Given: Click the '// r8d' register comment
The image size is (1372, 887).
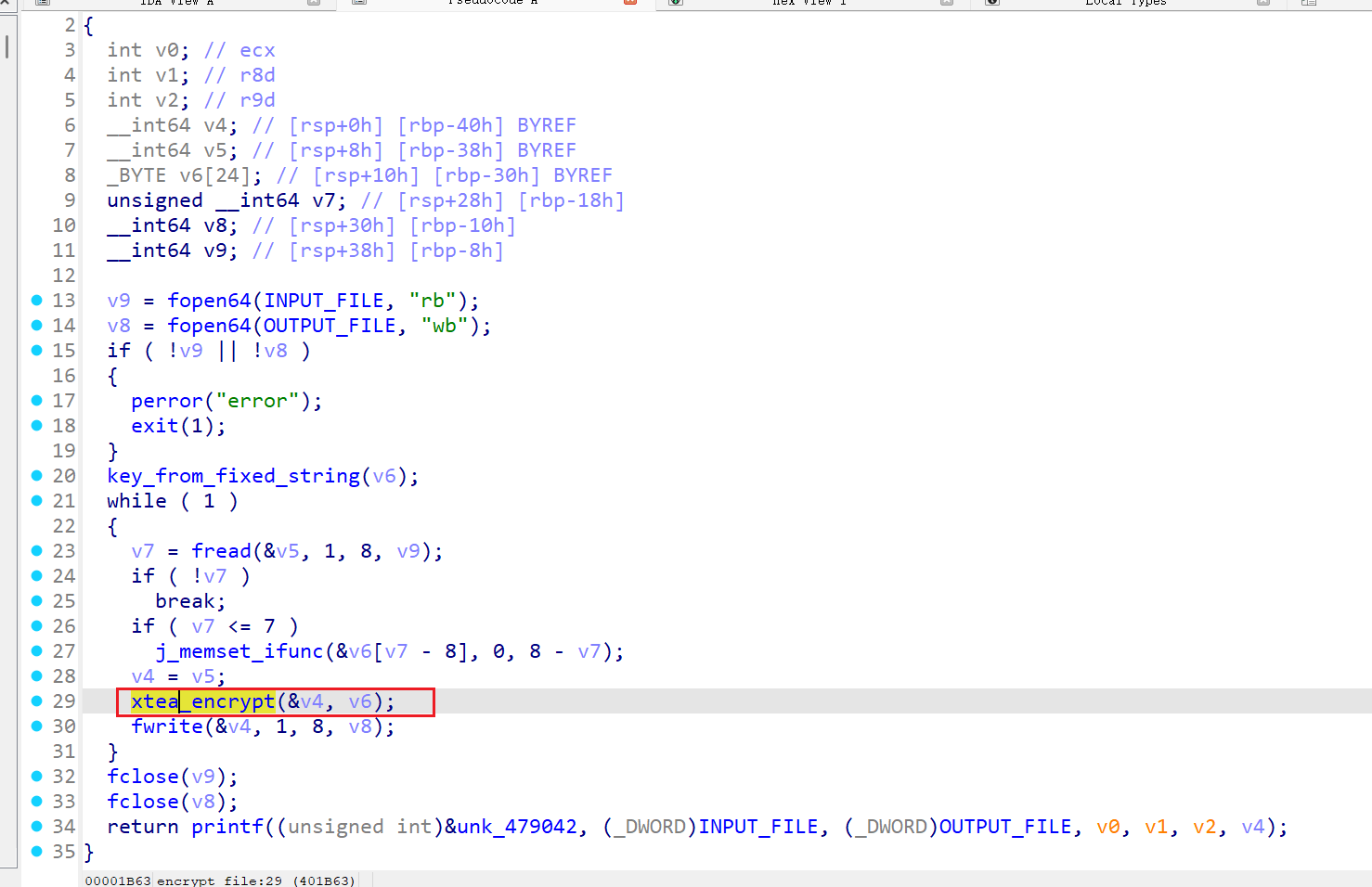Looking at the screenshot, I should [x=239, y=75].
